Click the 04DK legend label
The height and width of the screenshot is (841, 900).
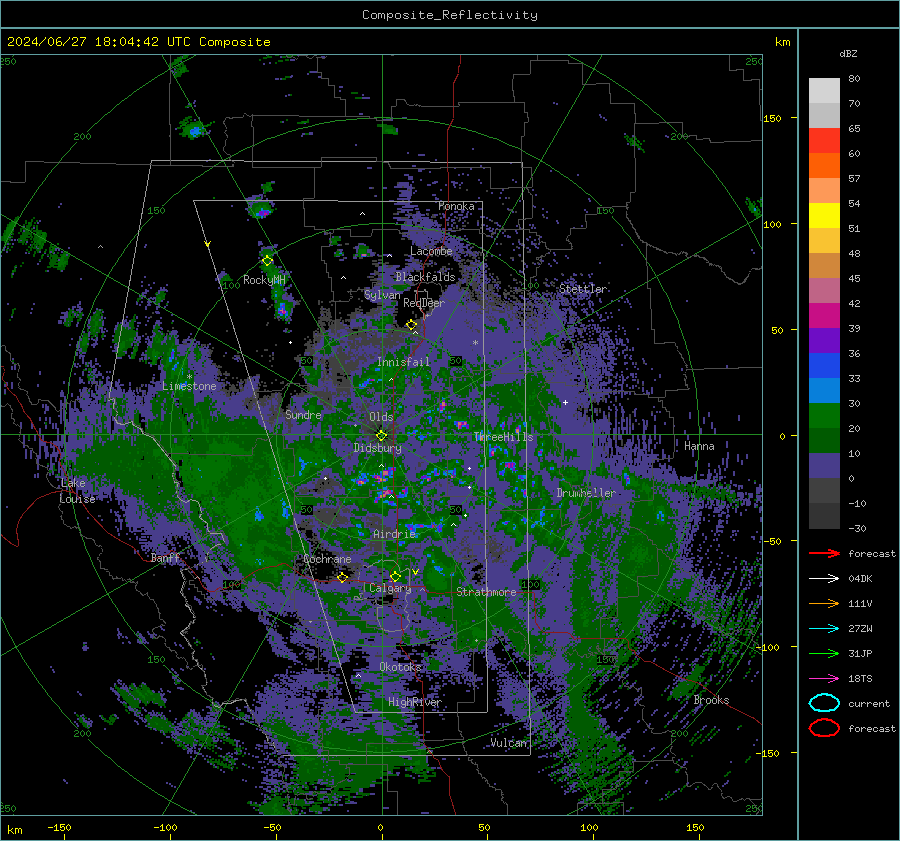[860, 579]
